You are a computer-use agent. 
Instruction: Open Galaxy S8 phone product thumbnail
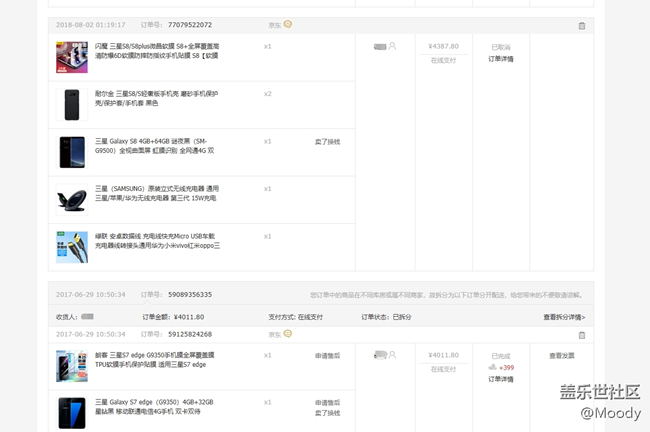[x=71, y=152]
